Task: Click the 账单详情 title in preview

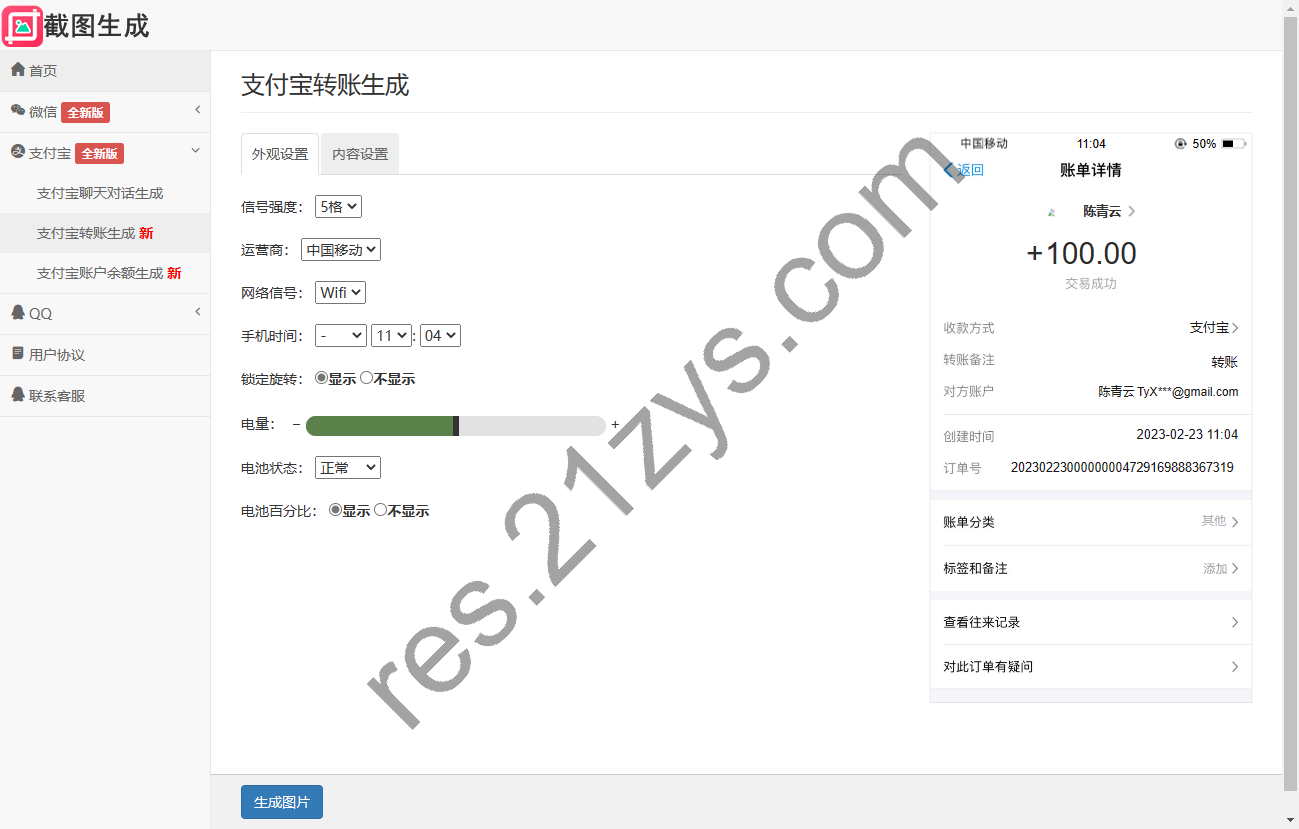Action: [1090, 170]
